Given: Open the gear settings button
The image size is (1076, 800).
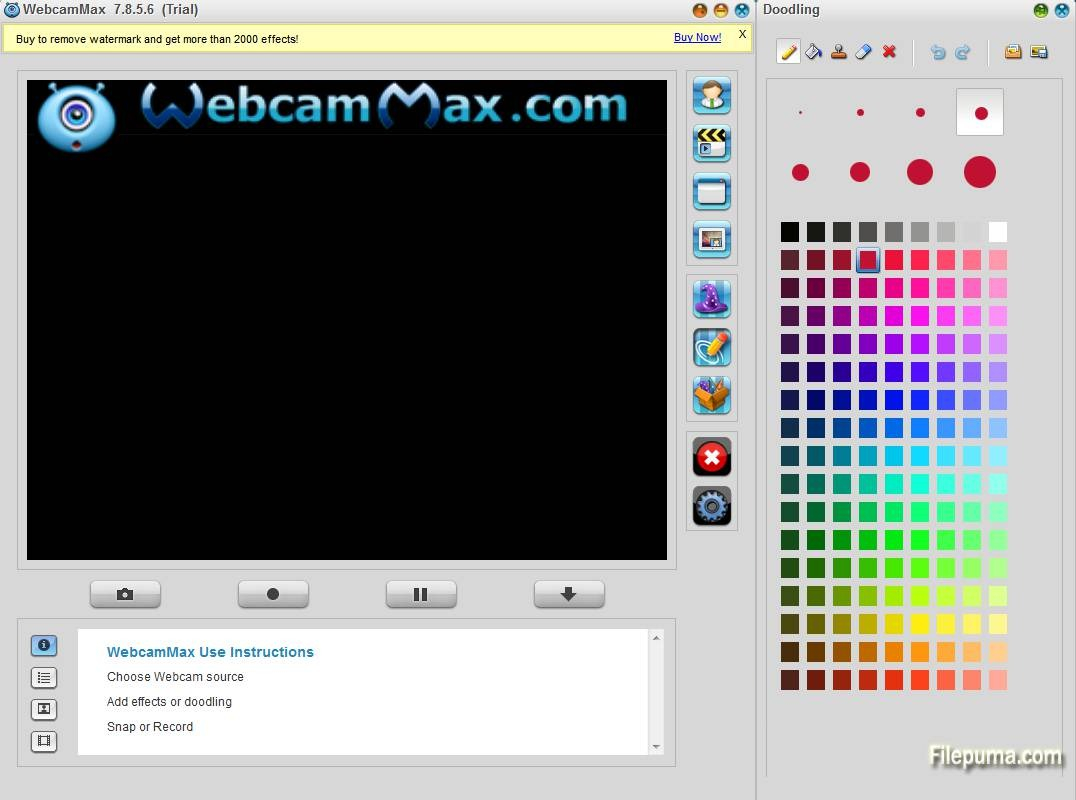Looking at the screenshot, I should pyautogui.click(x=712, y=506).
